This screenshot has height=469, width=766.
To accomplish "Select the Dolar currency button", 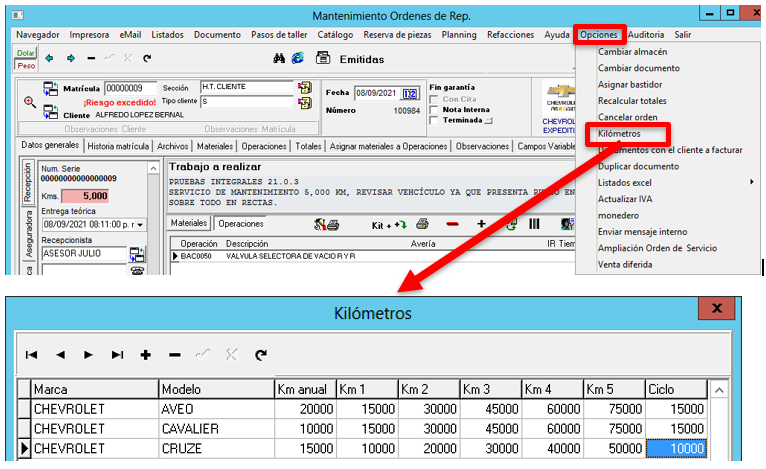I will [26, 52].
